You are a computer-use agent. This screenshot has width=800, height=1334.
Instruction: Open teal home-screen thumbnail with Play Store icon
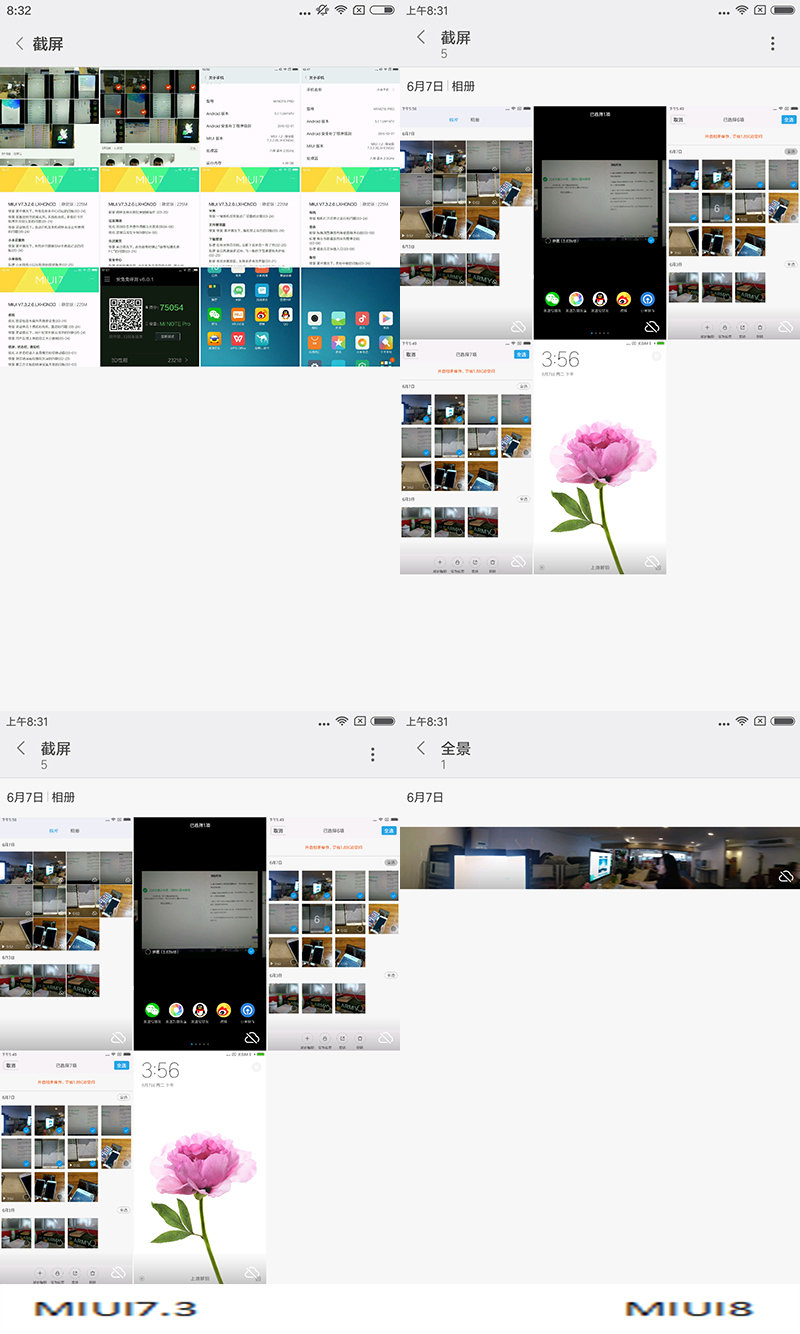pos(350,317)
